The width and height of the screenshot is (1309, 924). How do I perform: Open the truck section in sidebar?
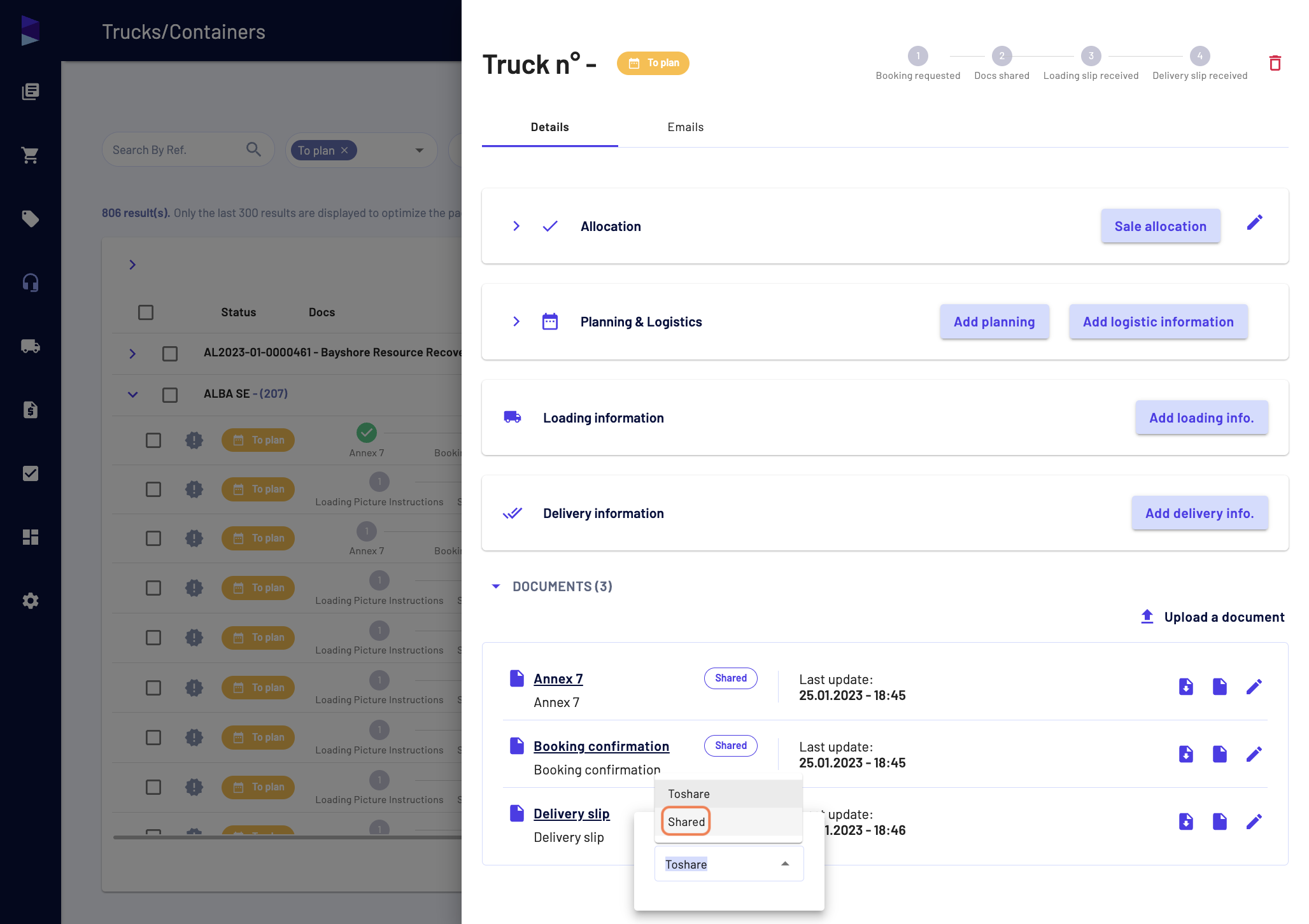[x=30, y=346]
